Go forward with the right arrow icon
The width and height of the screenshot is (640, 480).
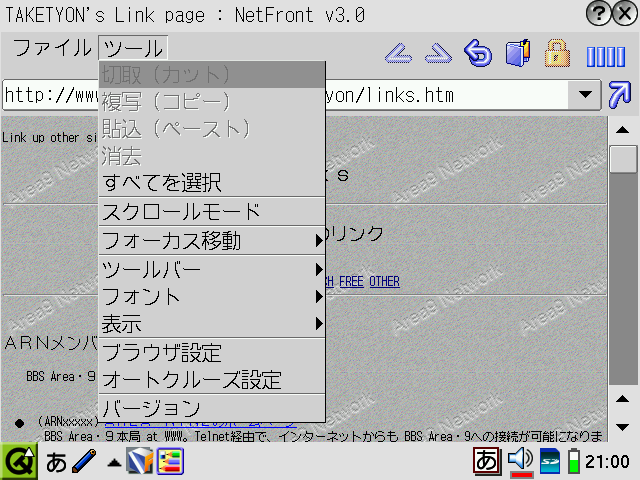click(x=438, y=53)
